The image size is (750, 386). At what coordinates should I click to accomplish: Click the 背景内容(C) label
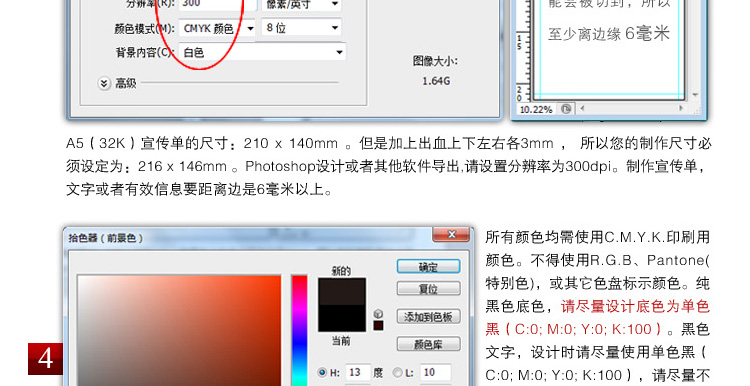[145, 52]
